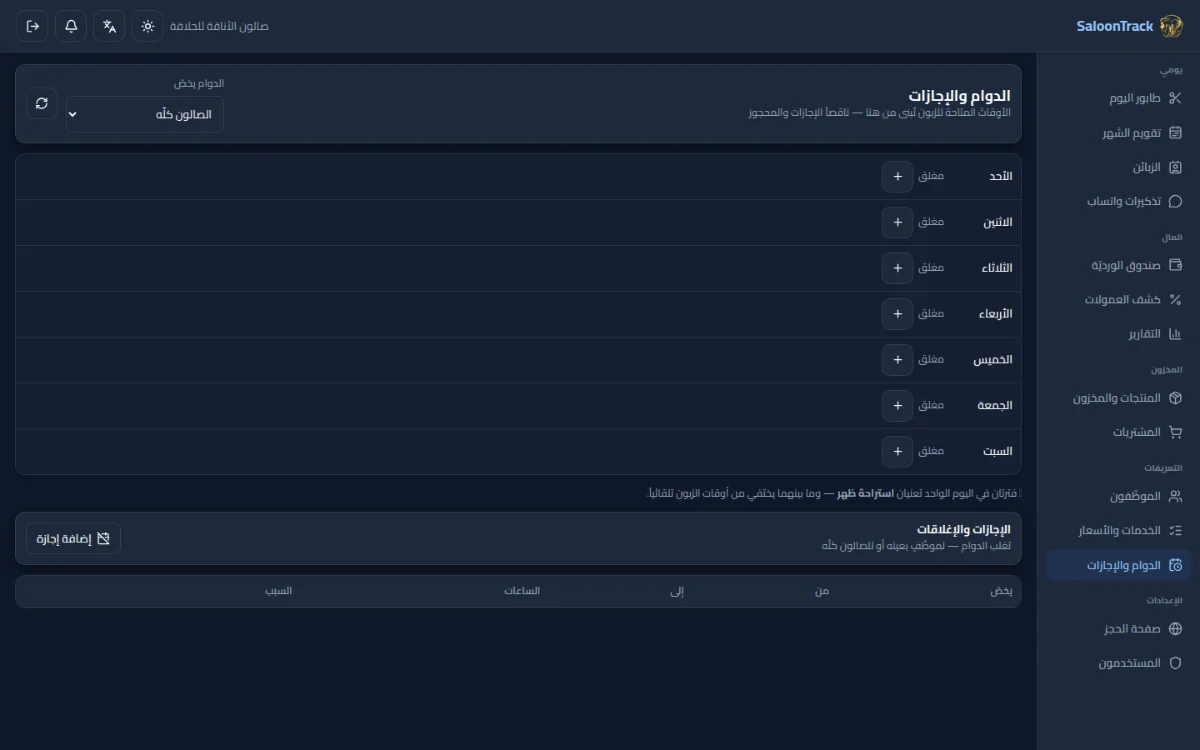The height and width of the screenshot is (750, 1200).
Task: Click the من column header
Action: [822, 591]
